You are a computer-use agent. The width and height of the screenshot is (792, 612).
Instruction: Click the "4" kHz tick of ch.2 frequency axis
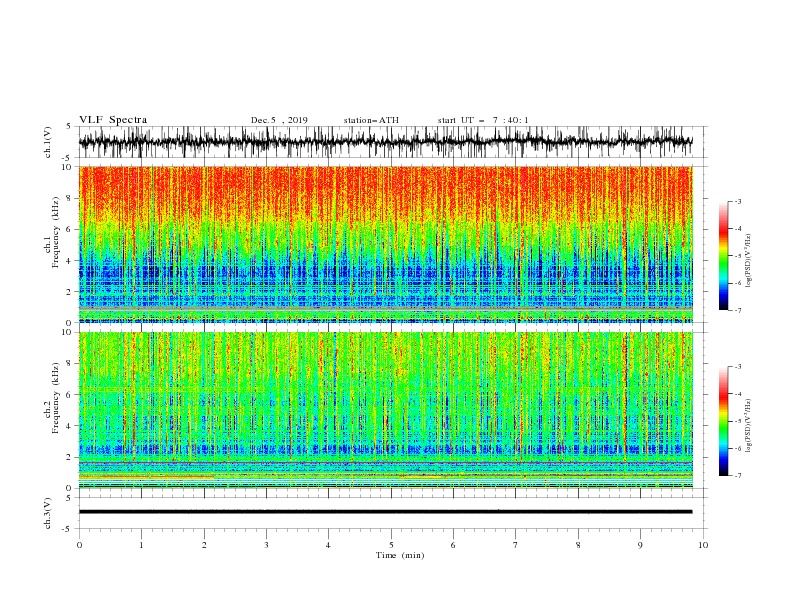point(69,426)
